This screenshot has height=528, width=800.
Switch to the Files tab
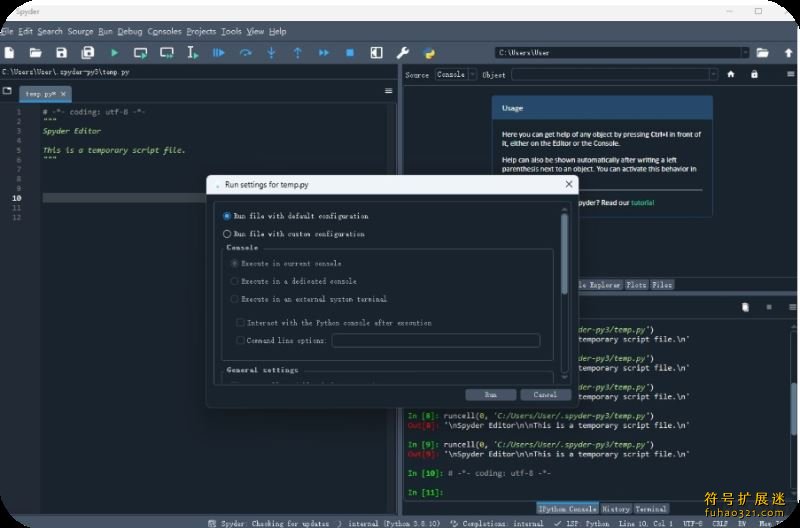coord(662,285)
